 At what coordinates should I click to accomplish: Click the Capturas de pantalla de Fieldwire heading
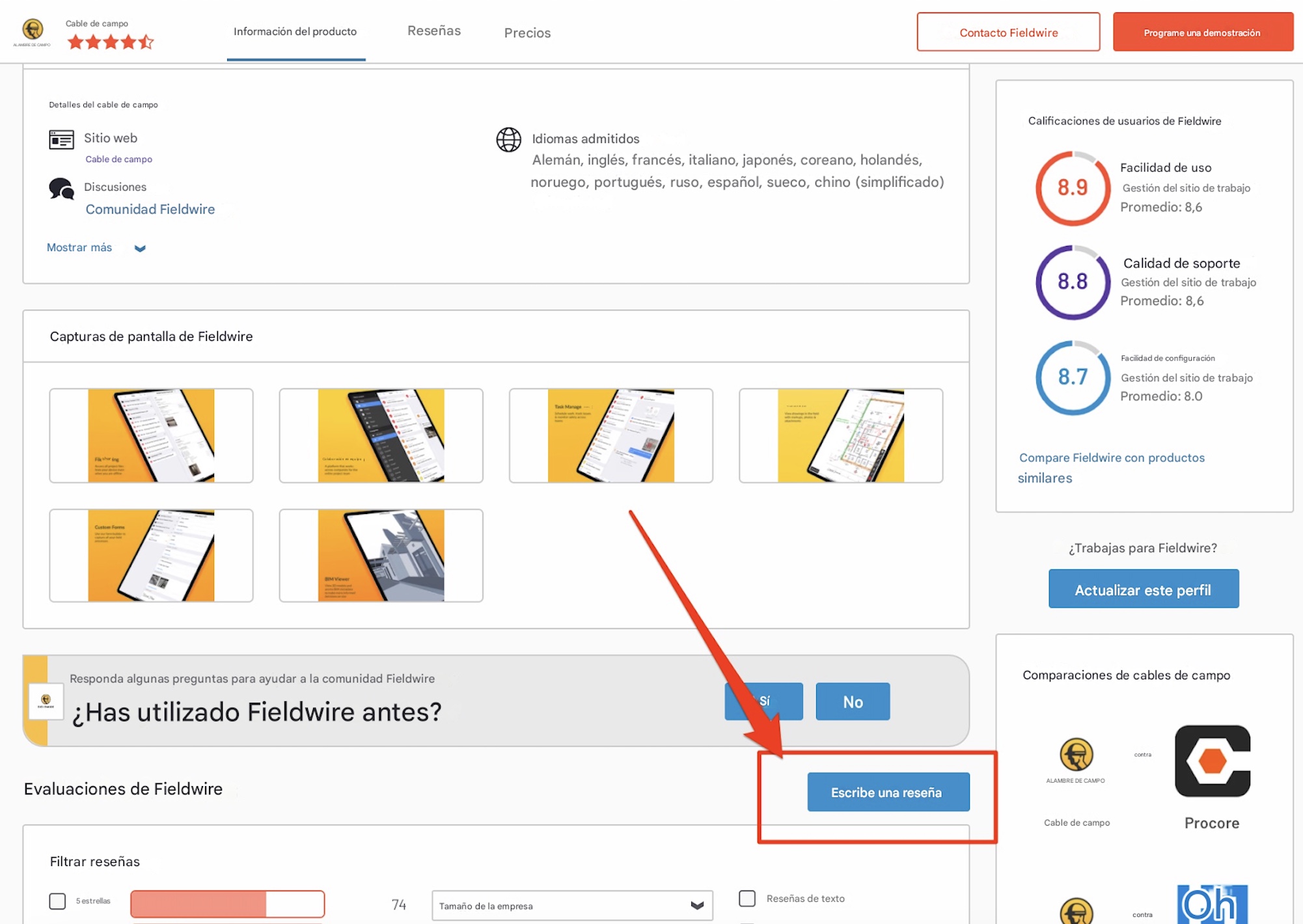151,336
